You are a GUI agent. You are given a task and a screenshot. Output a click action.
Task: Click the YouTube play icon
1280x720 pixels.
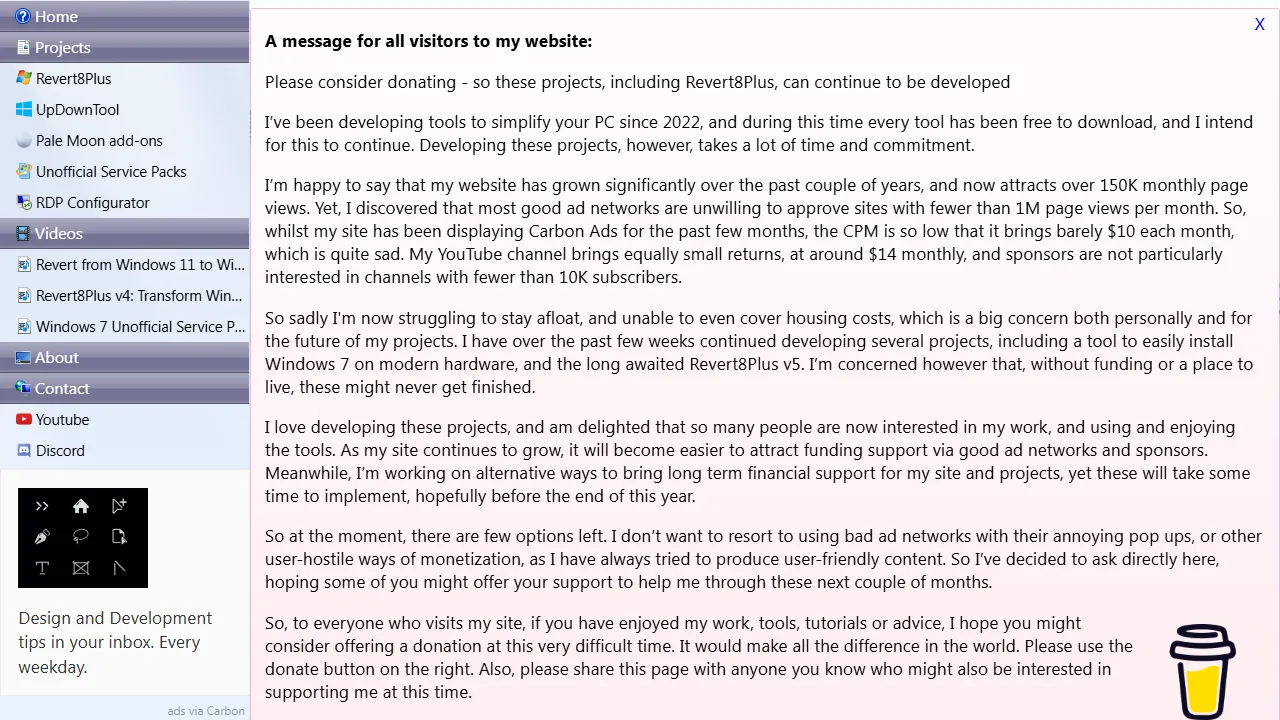pos(24,420)
